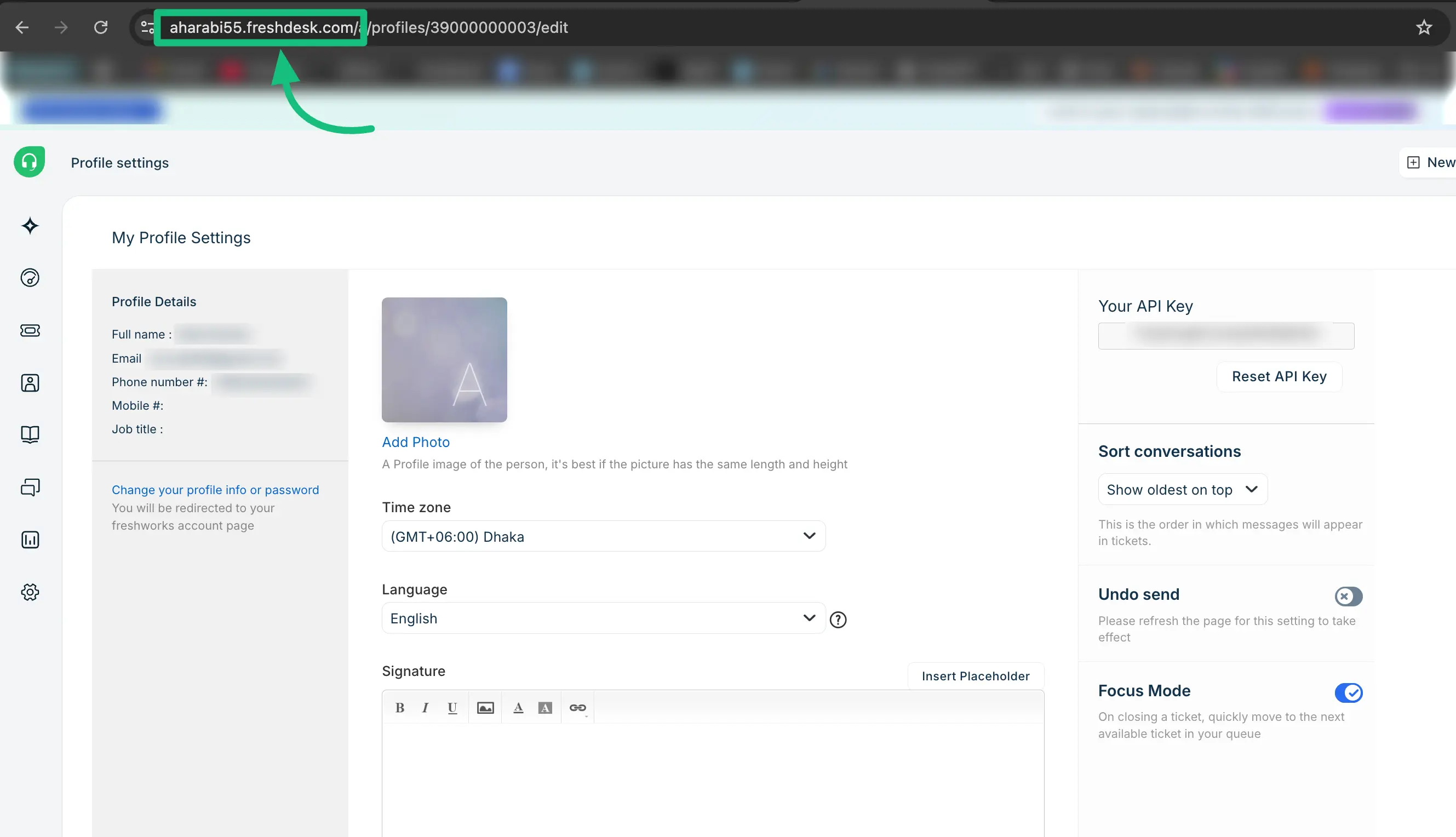Image resolution: width=1456 pixels, height=837 pixels.
Task: Open Admin settings gear icon
Action: point(30,592)
